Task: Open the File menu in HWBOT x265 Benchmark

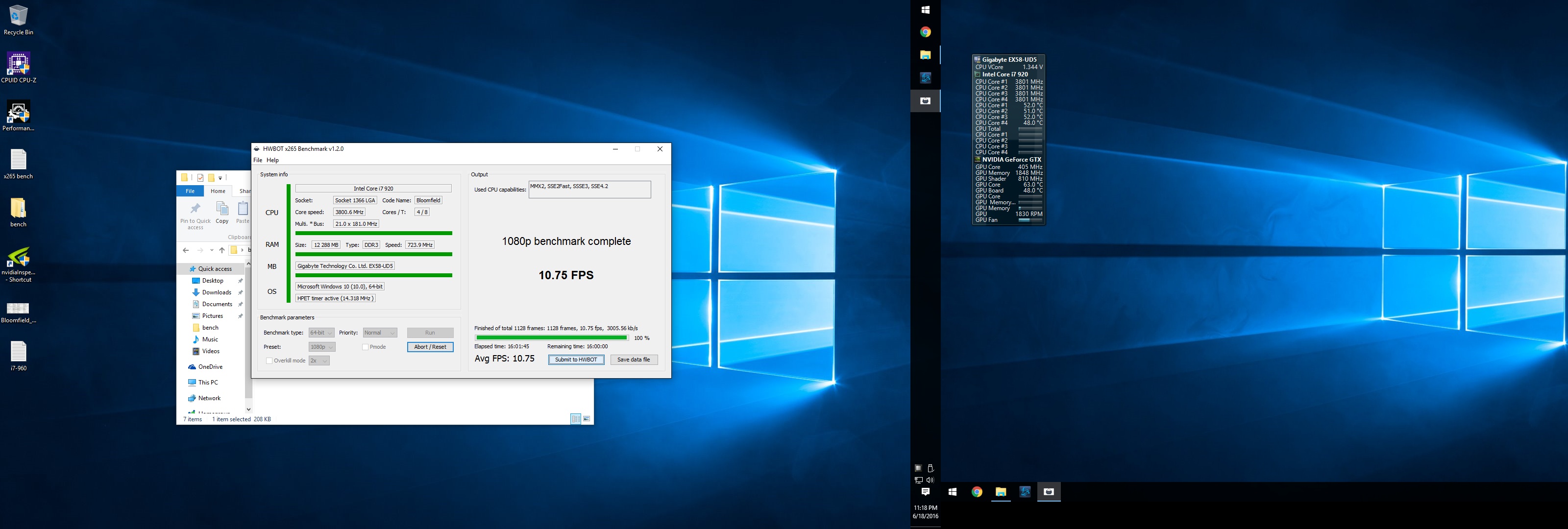Action: click(x=257, y=160)
